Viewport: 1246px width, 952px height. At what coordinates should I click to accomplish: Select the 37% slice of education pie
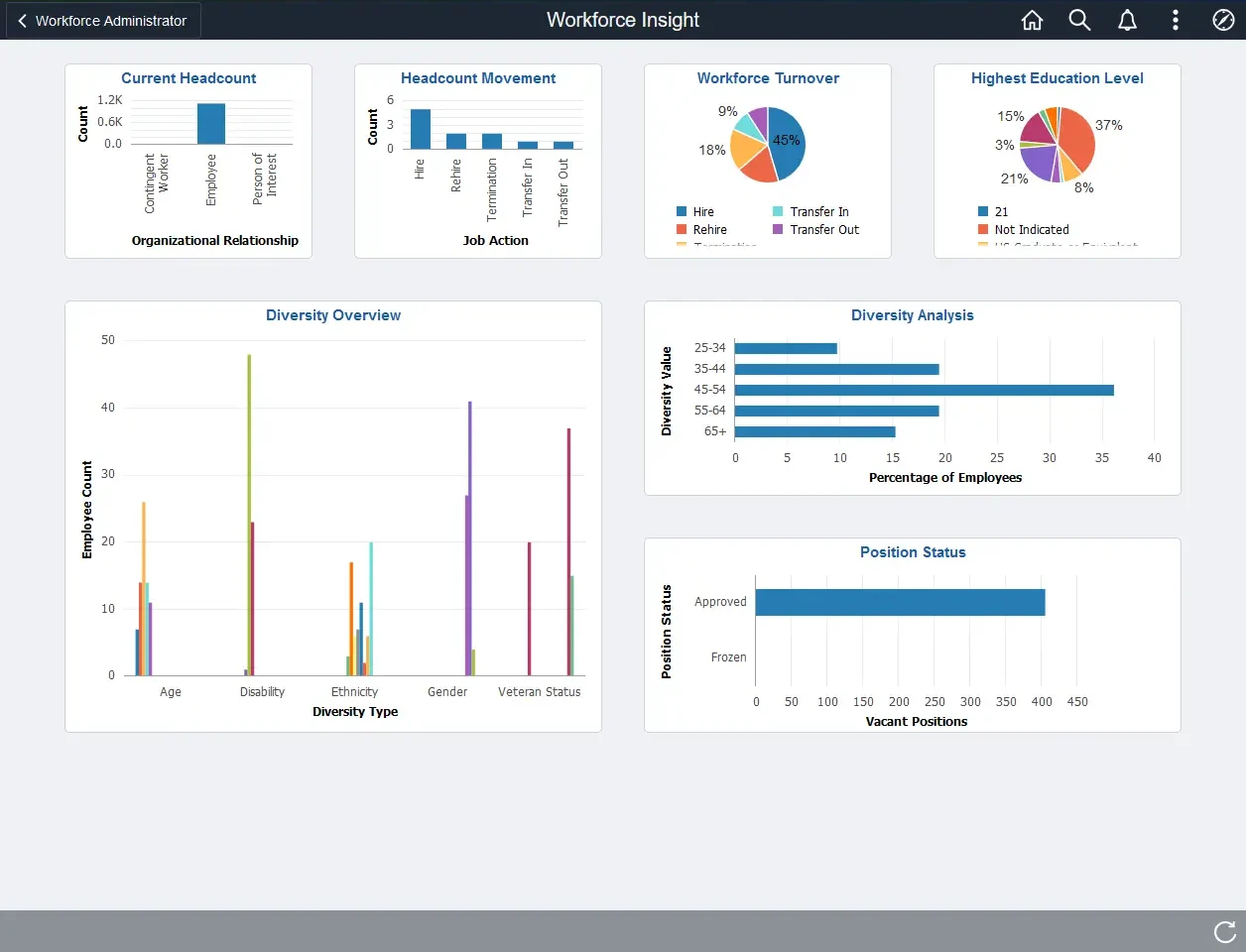(x=1078, y=139)
